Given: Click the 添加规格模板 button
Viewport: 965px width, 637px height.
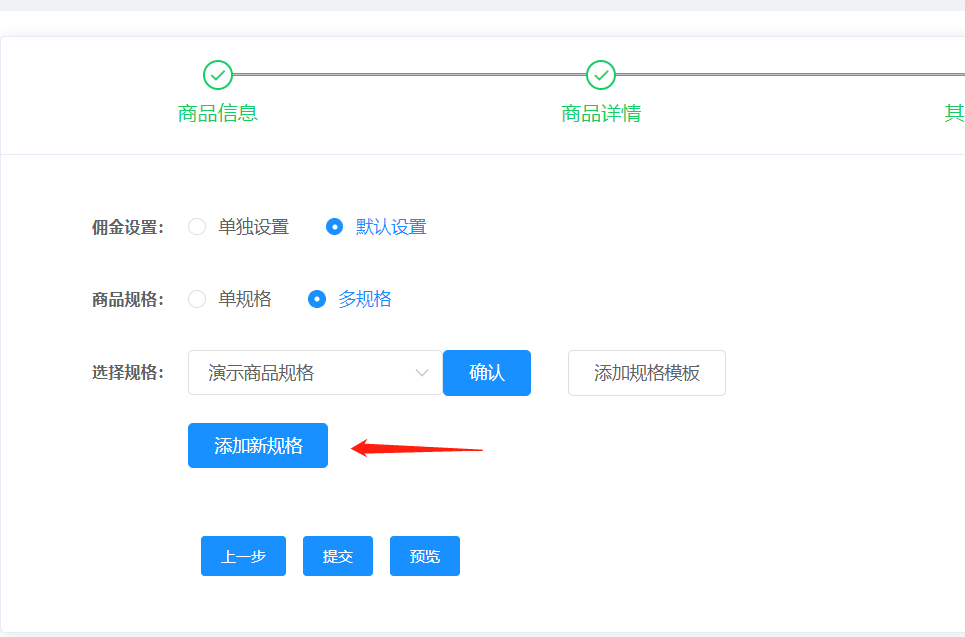Looking at the screenshot, I should pos(646,373).
